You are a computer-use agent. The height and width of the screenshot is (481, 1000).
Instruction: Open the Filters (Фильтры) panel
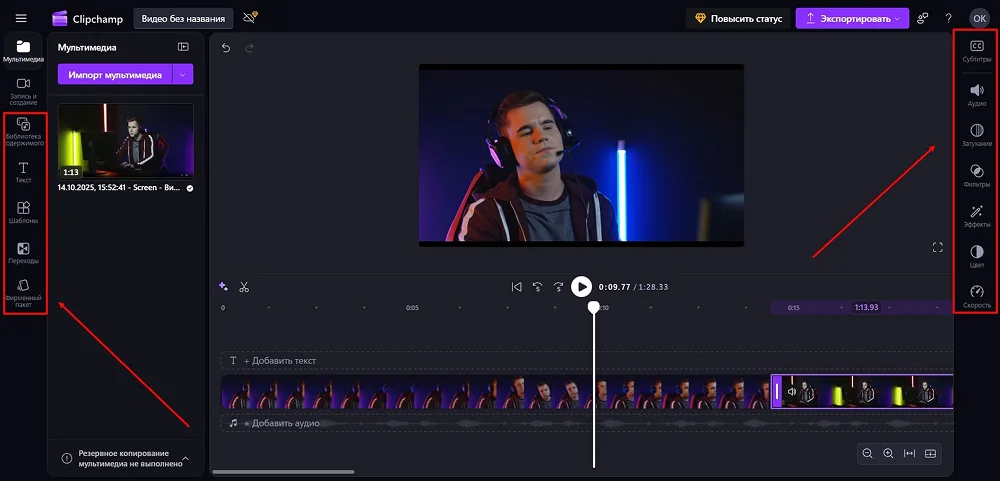point(976,175)
